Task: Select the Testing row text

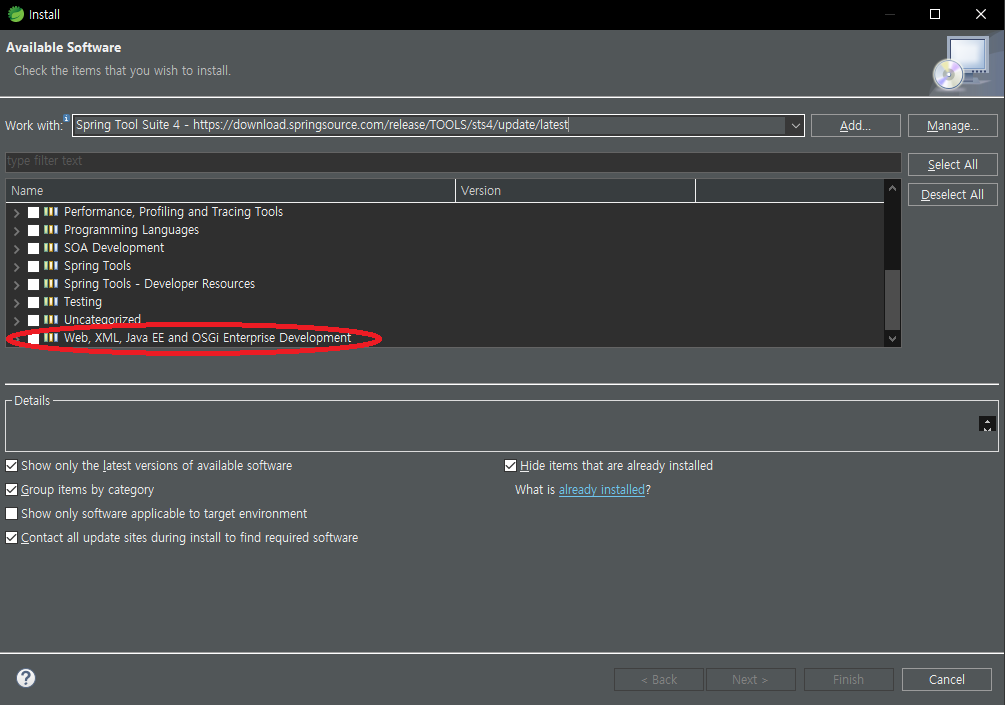Action: [83, 302]
